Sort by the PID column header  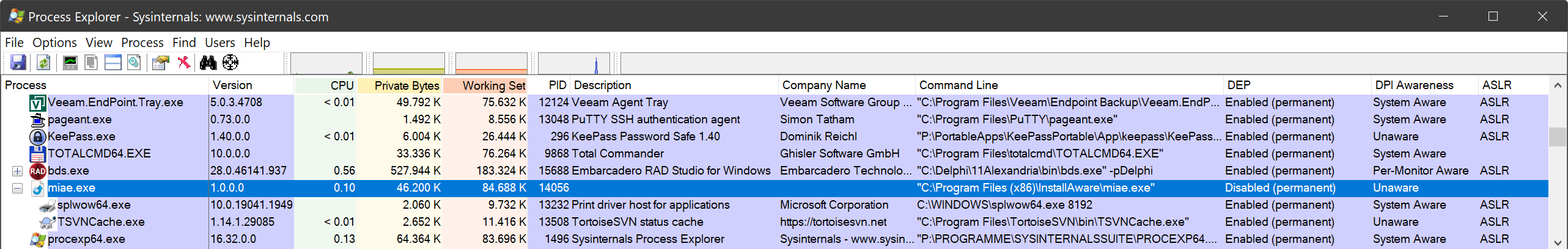(550, 85)
